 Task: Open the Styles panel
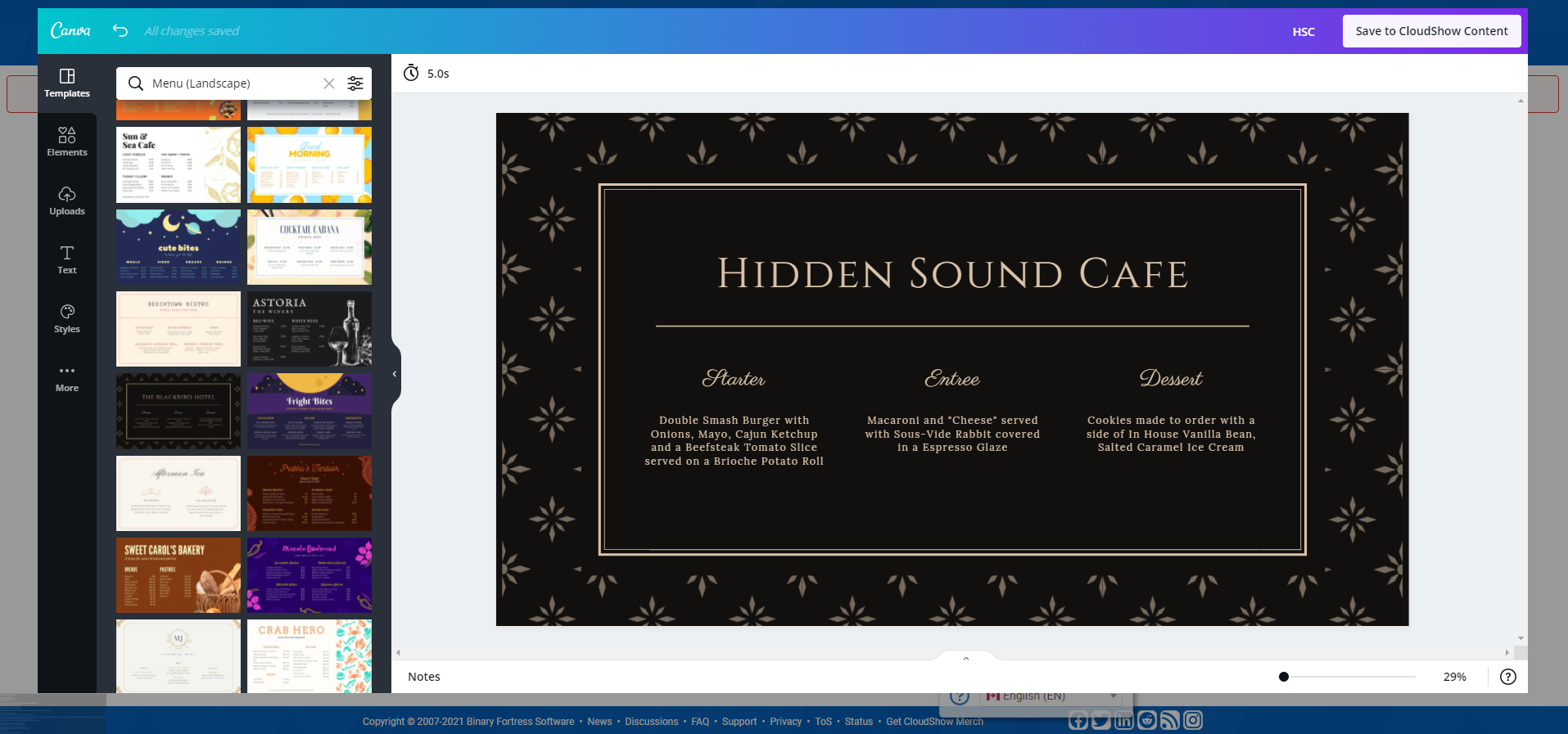point(67,319)
